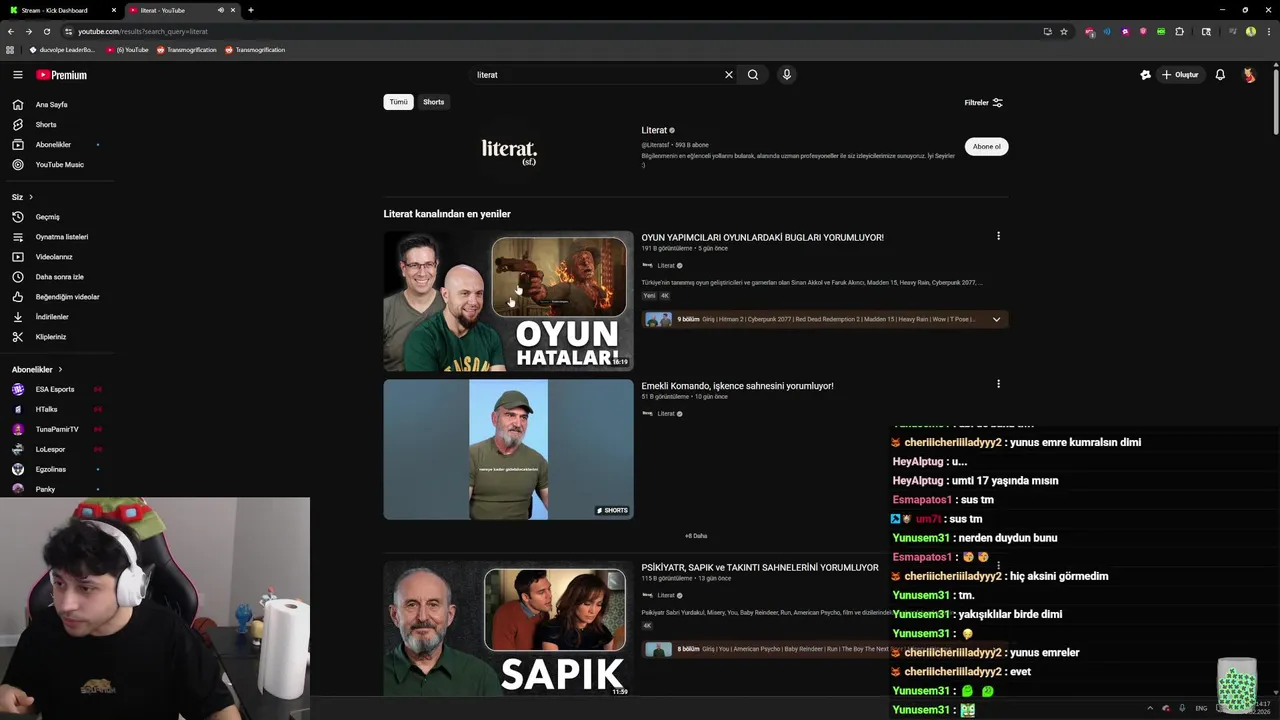This screenshot has height=720, width=1280.
Task: Open the YouTube hamburger guide menu
Action: tap(17, 75)
